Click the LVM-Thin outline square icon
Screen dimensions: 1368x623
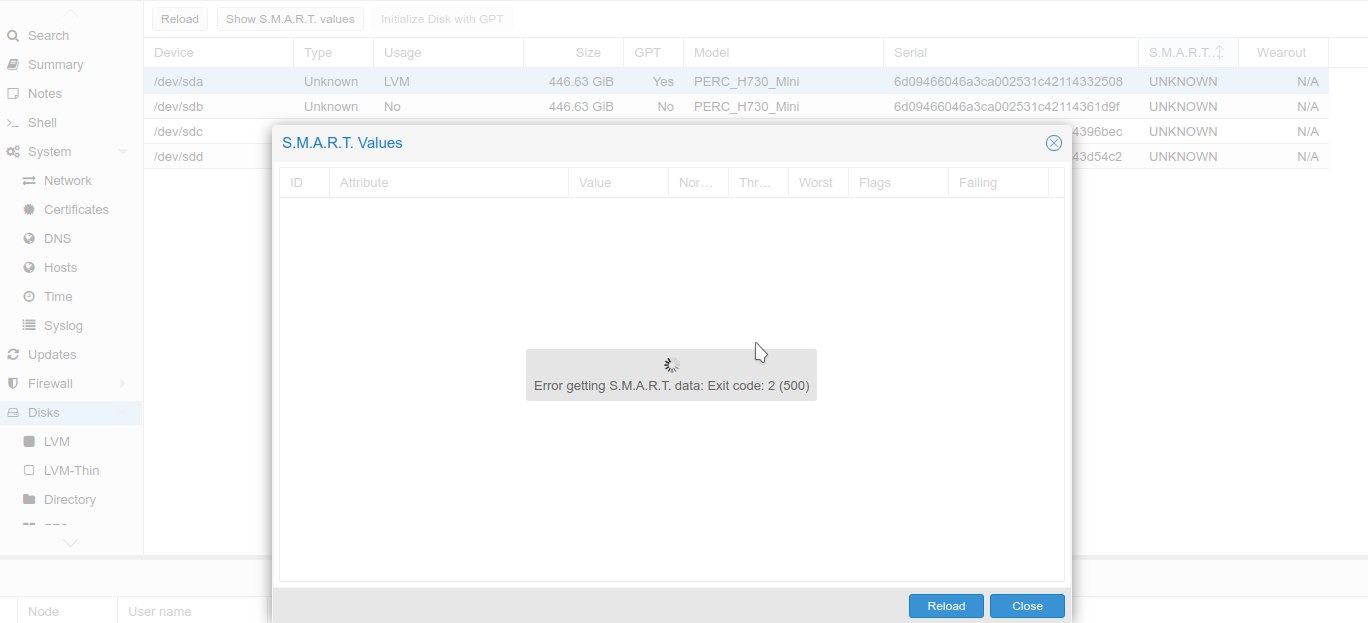coord(29,471)
